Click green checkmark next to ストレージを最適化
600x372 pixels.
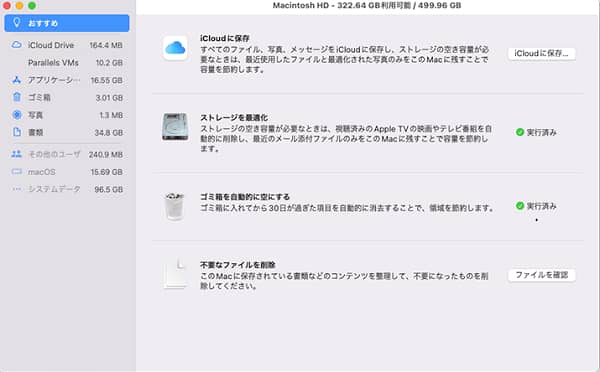[x=520, y=132]
